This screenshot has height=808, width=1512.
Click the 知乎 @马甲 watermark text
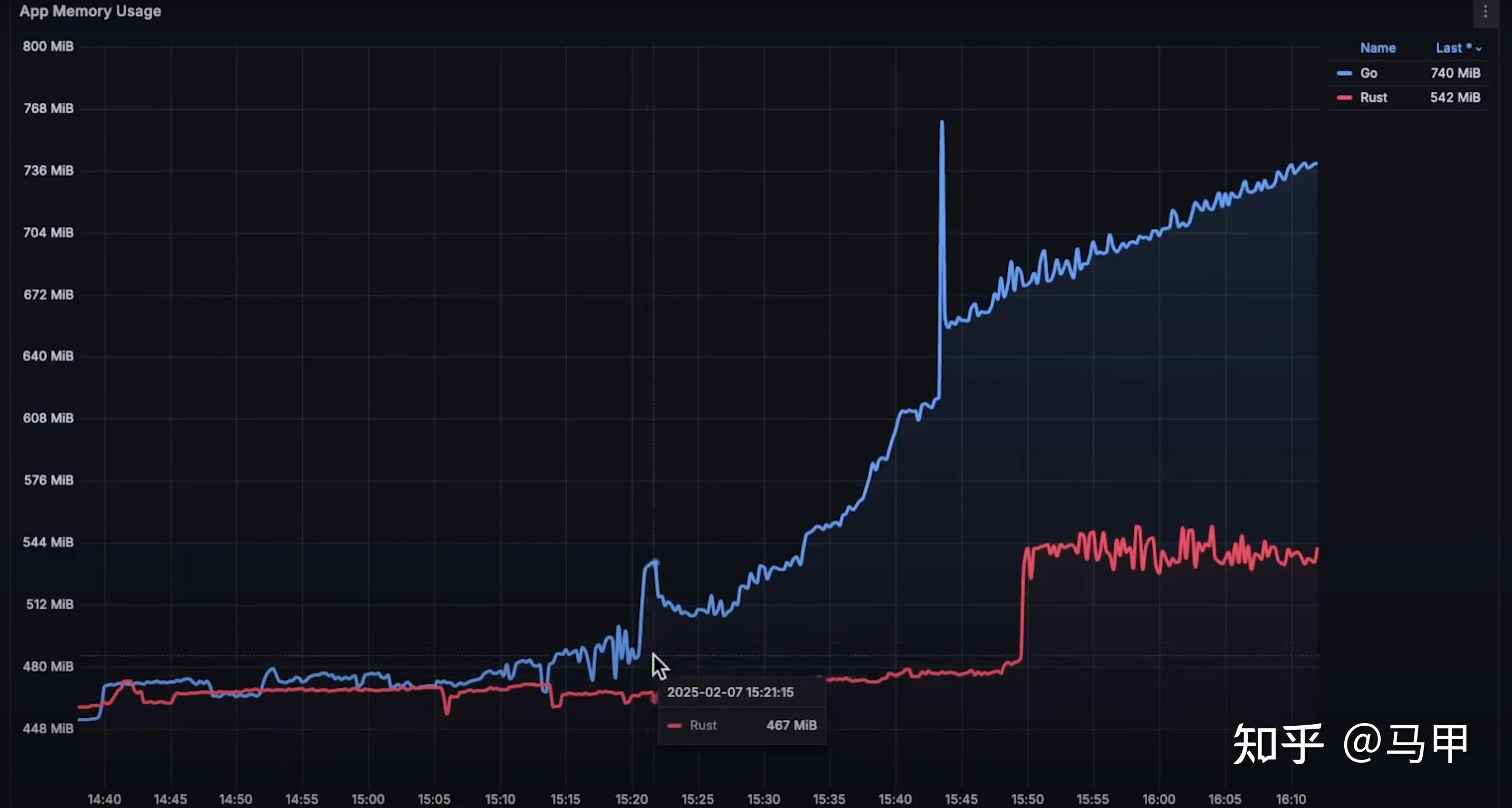pos(1350,744)
